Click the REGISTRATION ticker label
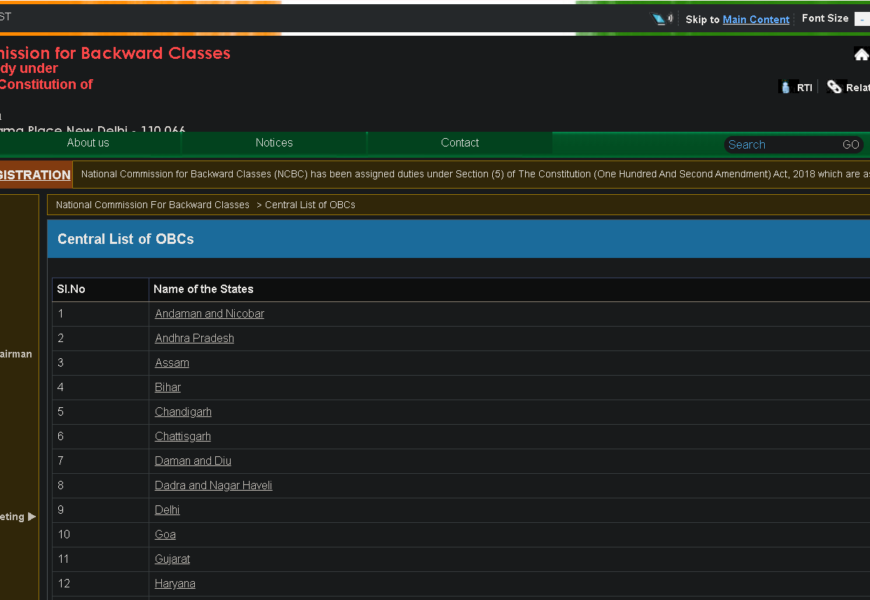The image size is (870, 600). click(x=35, y=175)
